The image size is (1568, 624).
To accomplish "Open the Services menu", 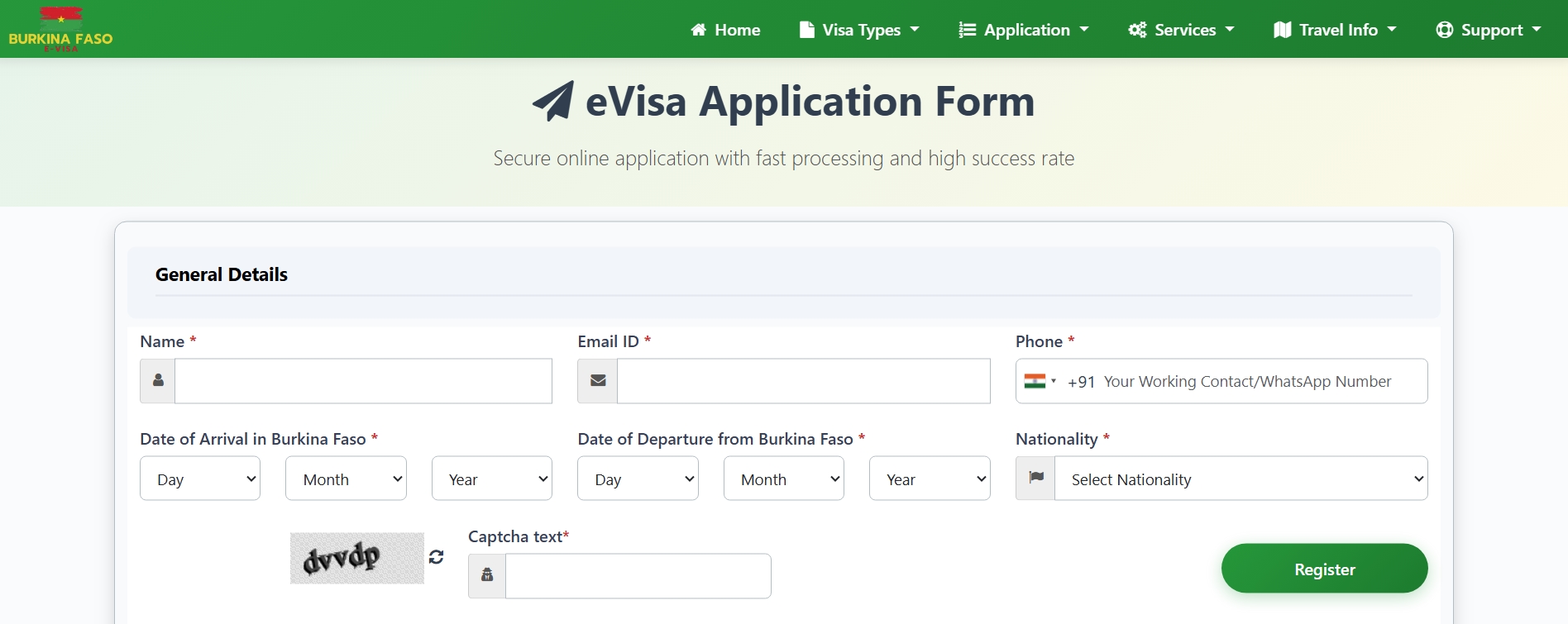I will [1181, 30].
